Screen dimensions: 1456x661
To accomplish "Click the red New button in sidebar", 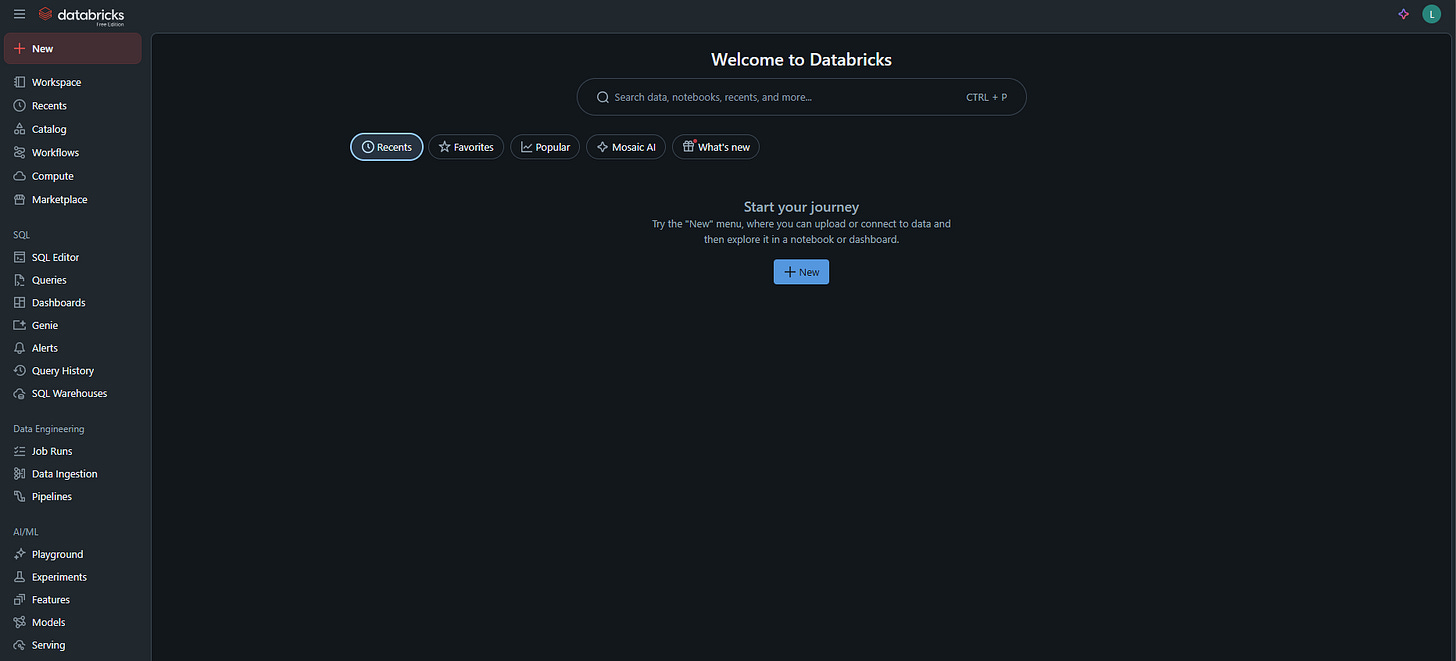I will 73,48.
